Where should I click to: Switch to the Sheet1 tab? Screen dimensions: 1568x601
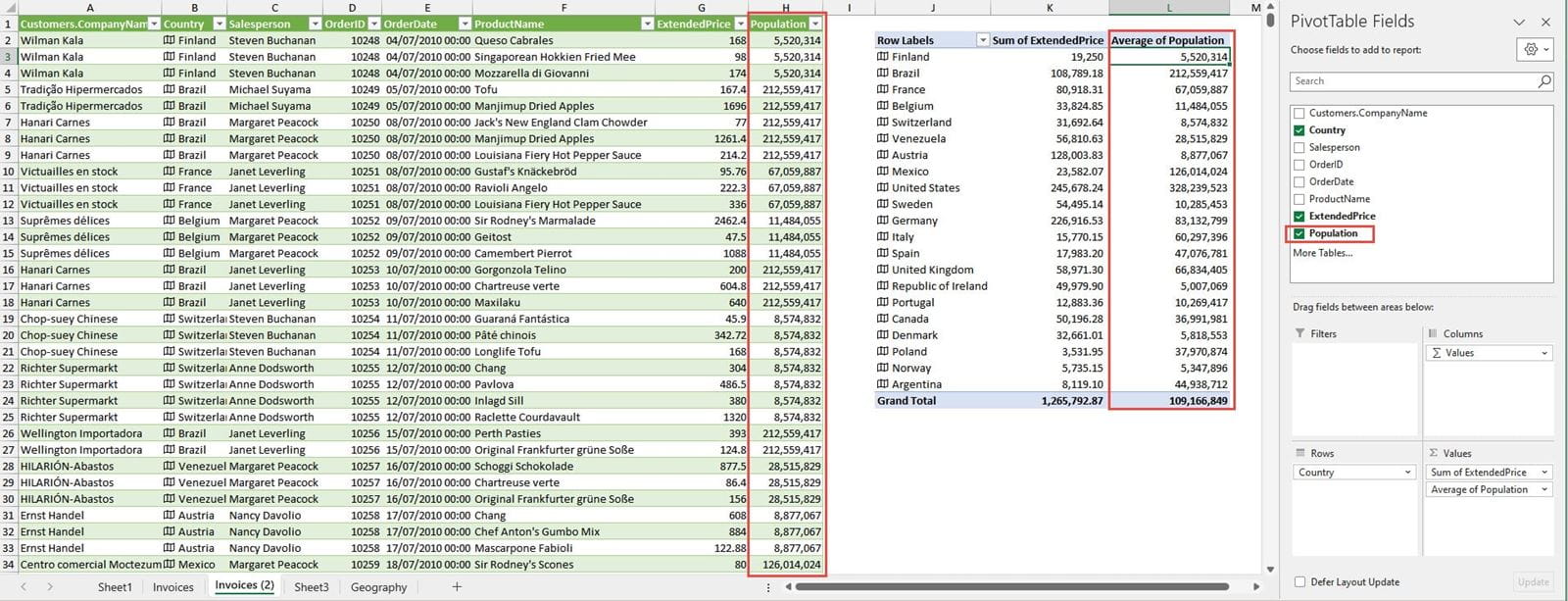point(115,587)
